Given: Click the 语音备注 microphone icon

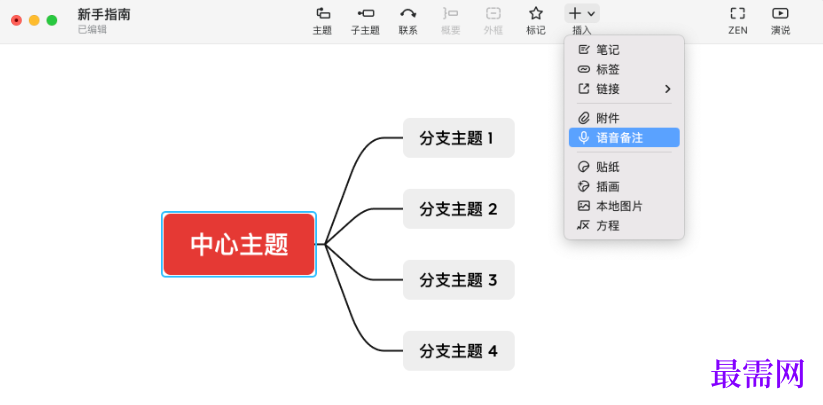Looking at the screenshot, I should point(584,137).
